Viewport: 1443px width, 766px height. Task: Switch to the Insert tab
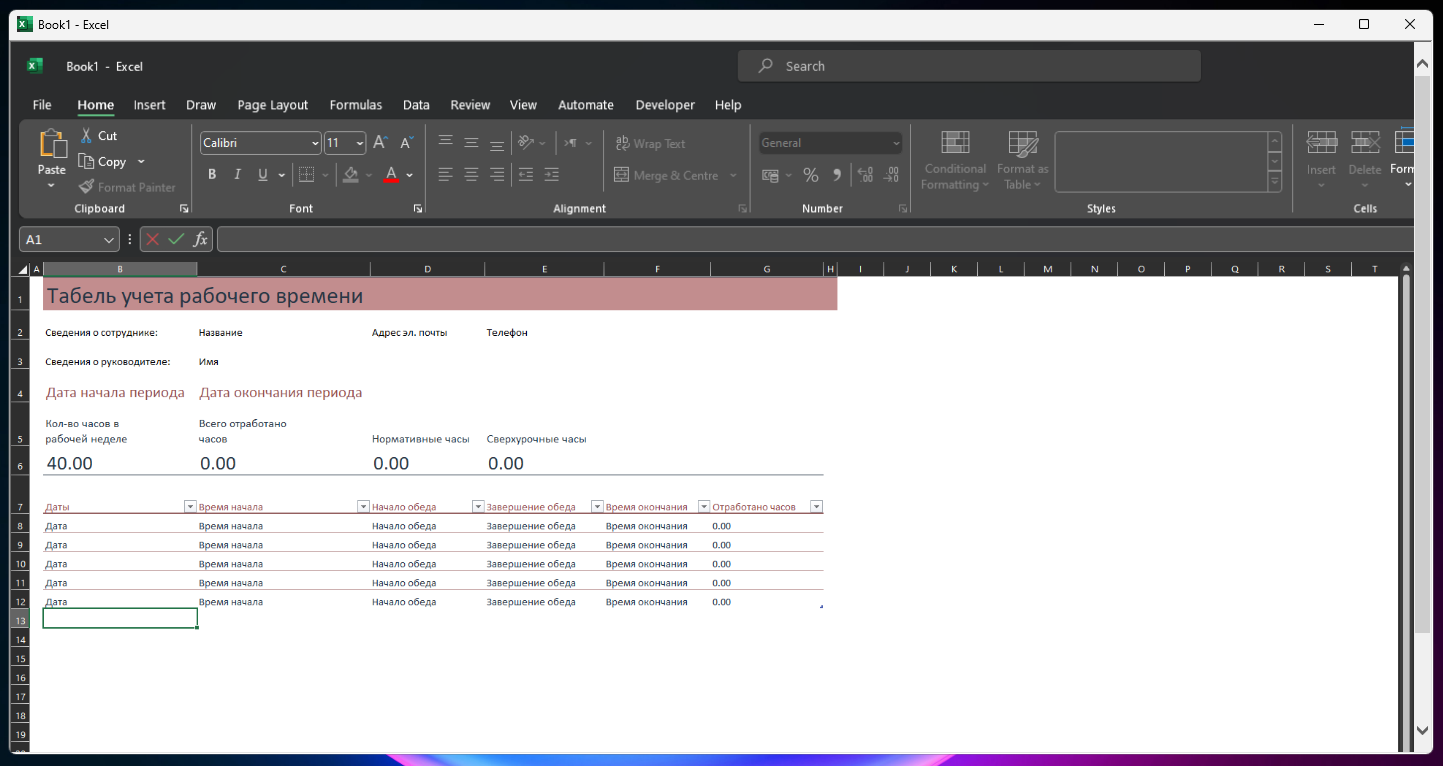click(150, 105)
